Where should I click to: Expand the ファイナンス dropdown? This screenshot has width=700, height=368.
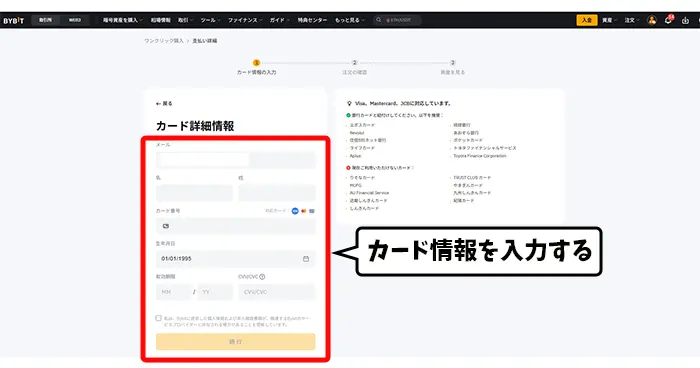coord(245,20)
